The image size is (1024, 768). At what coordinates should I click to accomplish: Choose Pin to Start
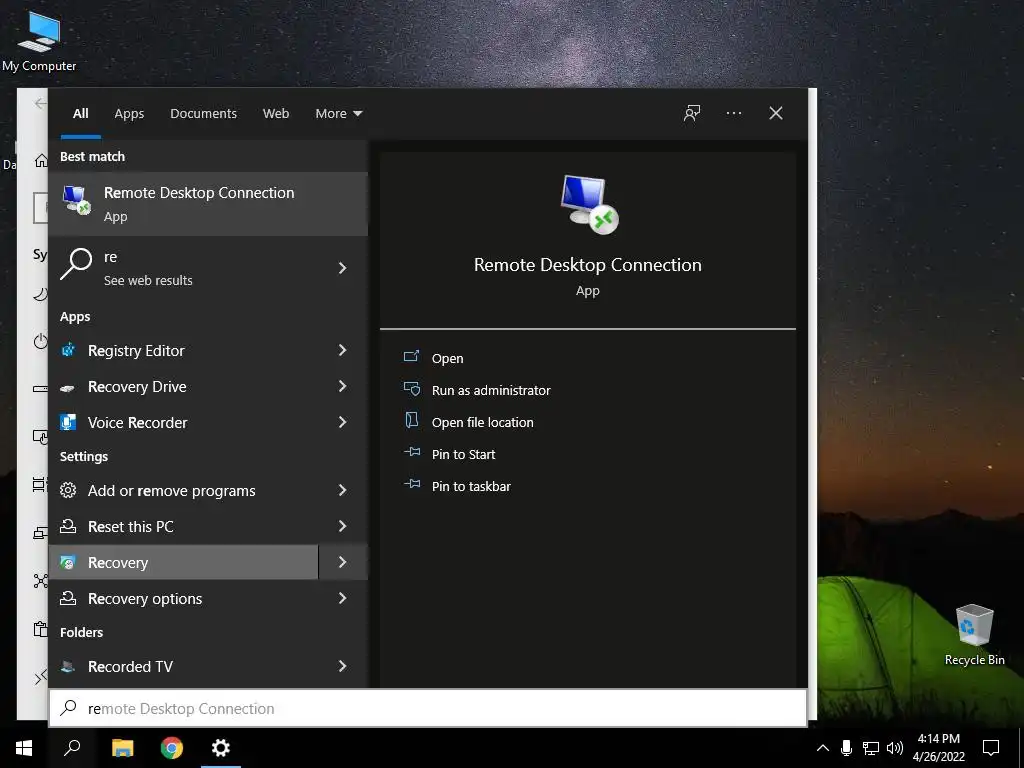464,454
